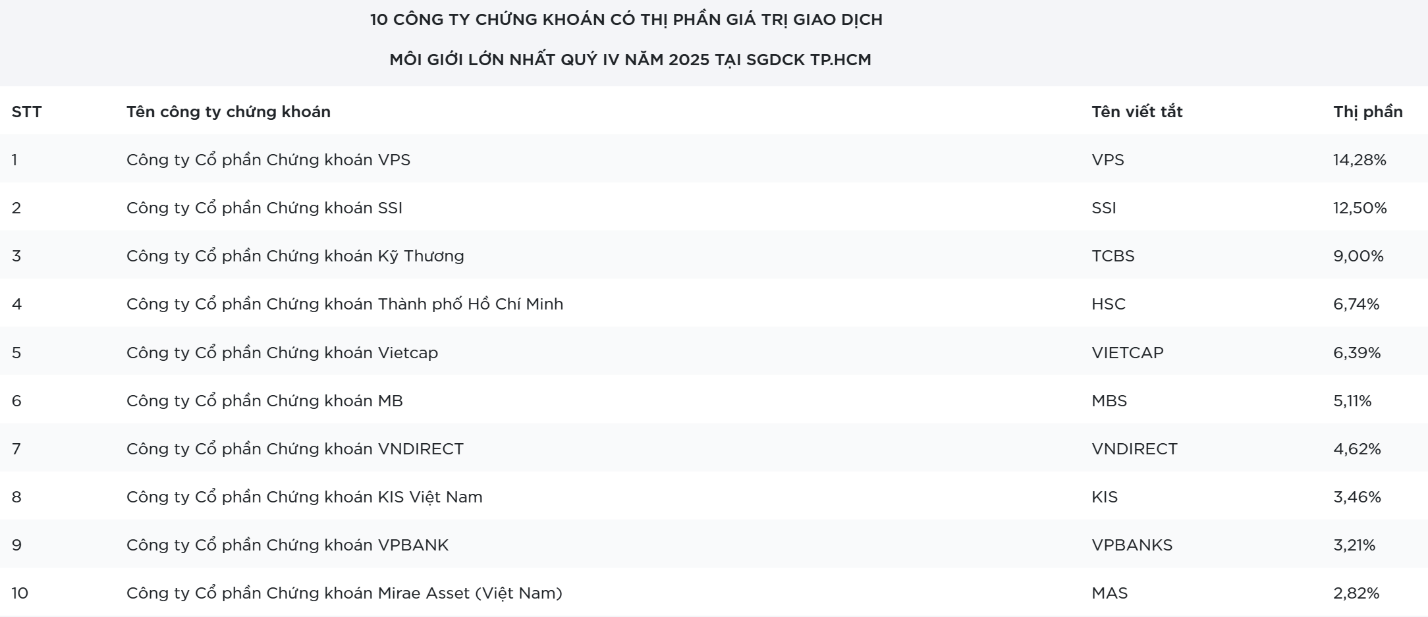Viewport: 1428px width, 617px height.
Task: Click the TCBS abbreviation cell
Action: [x=1113, y=256]
